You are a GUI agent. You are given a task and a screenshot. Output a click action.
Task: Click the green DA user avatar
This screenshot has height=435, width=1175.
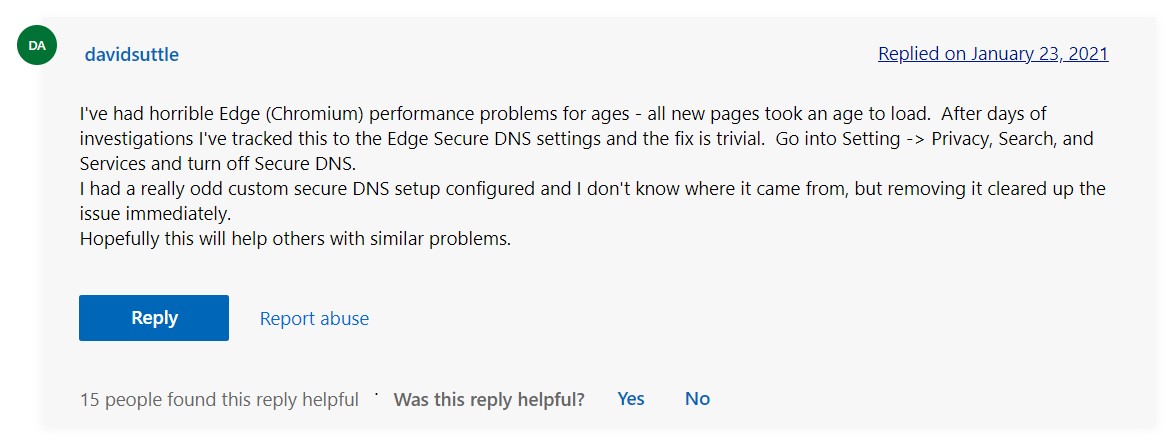37,46
